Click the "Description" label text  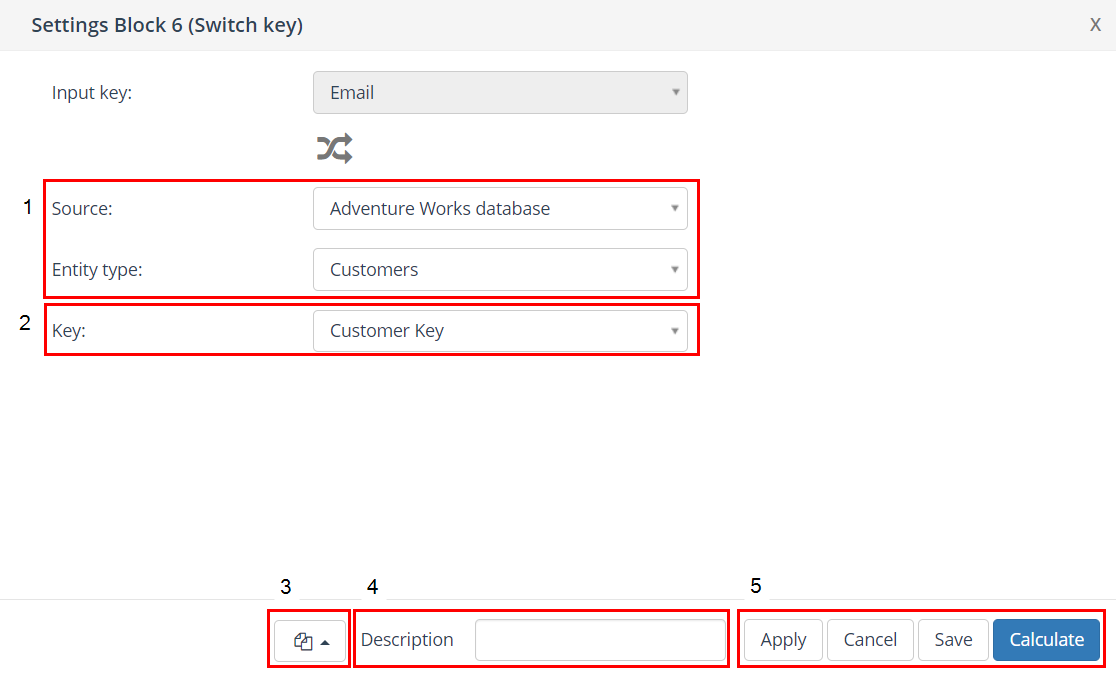pos(407,640)
